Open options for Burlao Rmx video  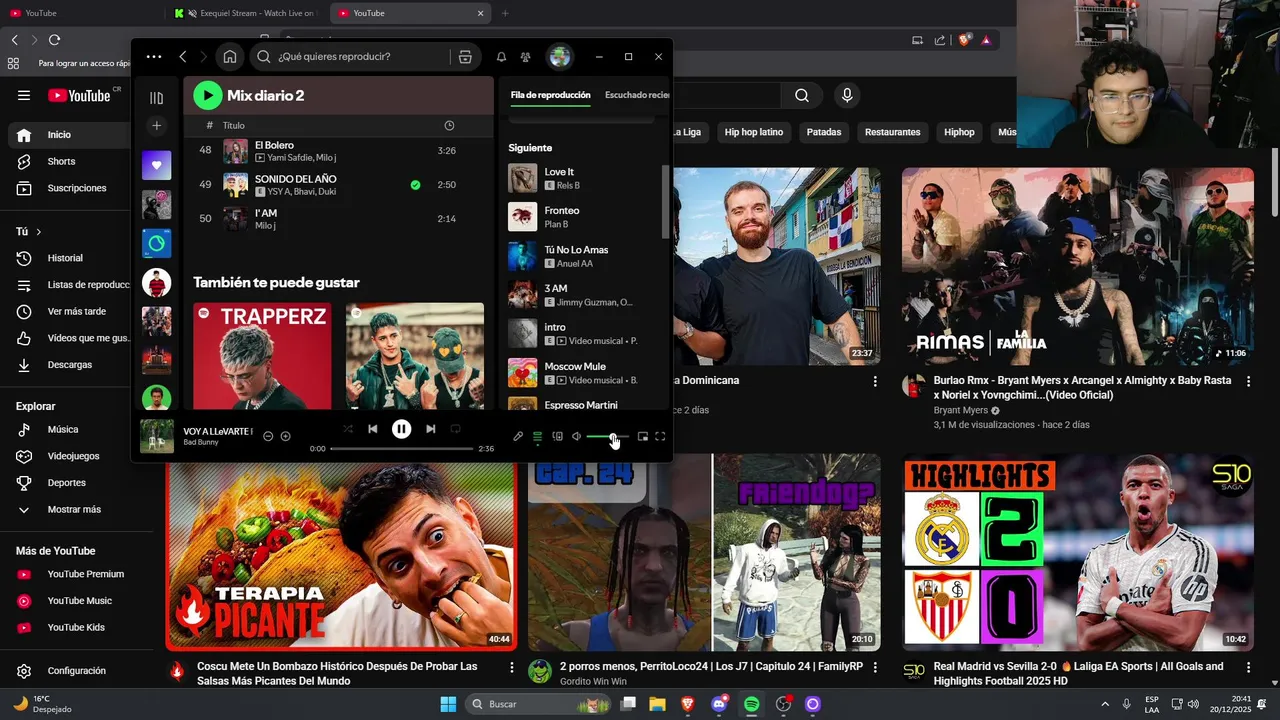click(x=1248, y=381)
